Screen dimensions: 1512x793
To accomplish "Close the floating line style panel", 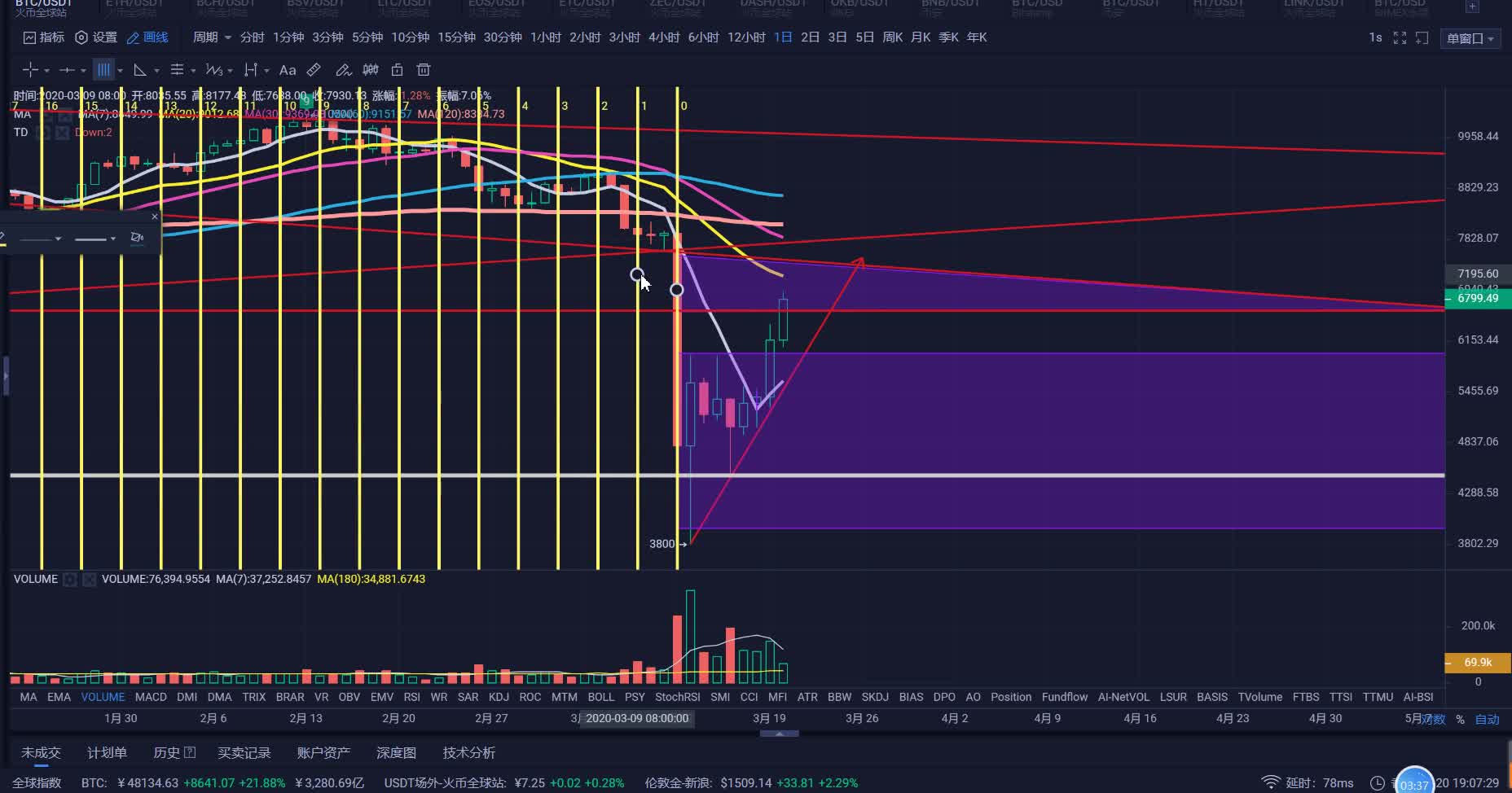I will click(155, 217).
